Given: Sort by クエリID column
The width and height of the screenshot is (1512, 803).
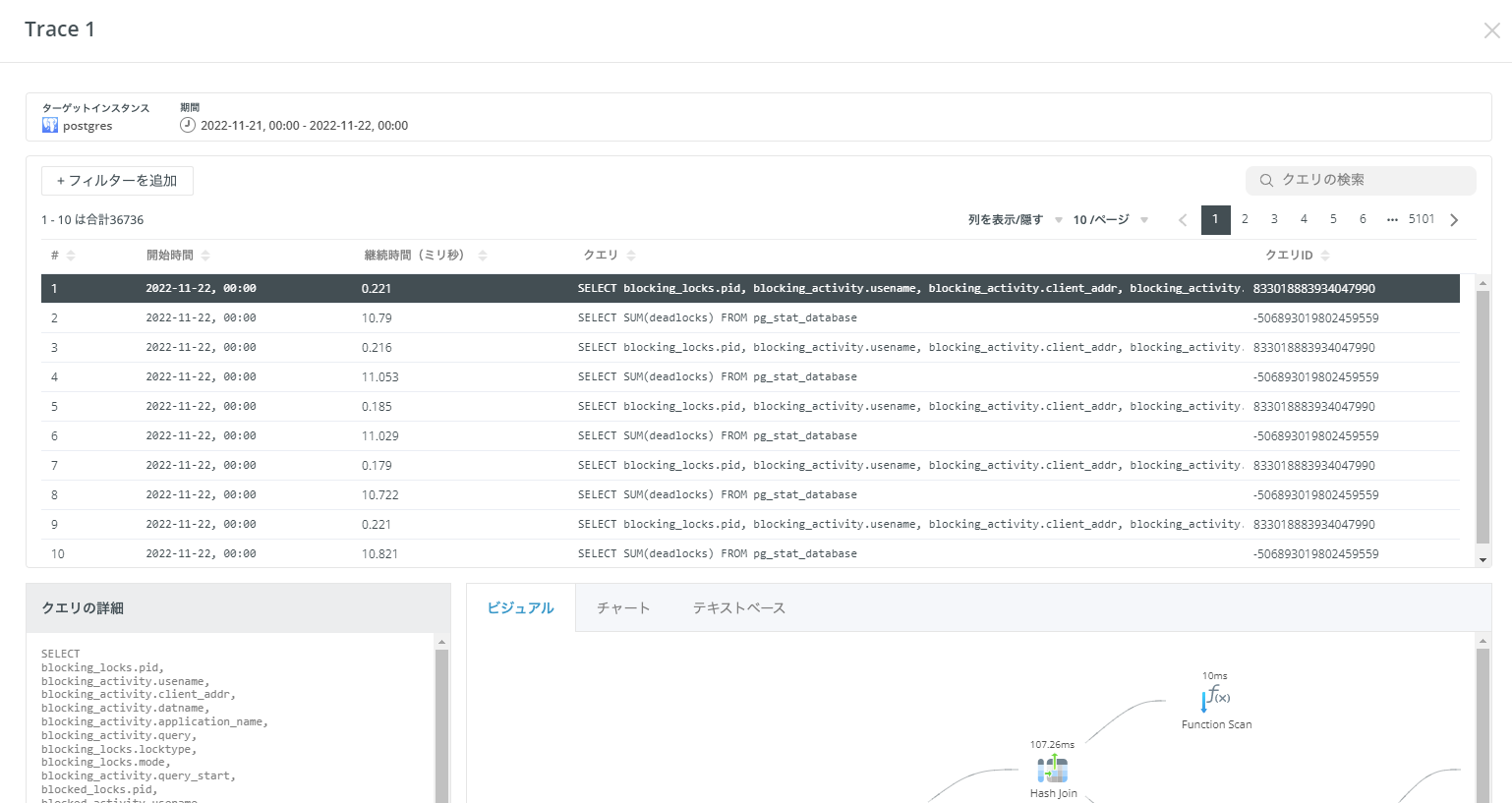Looking at the screenshot, I should [x=1325, y=256].
